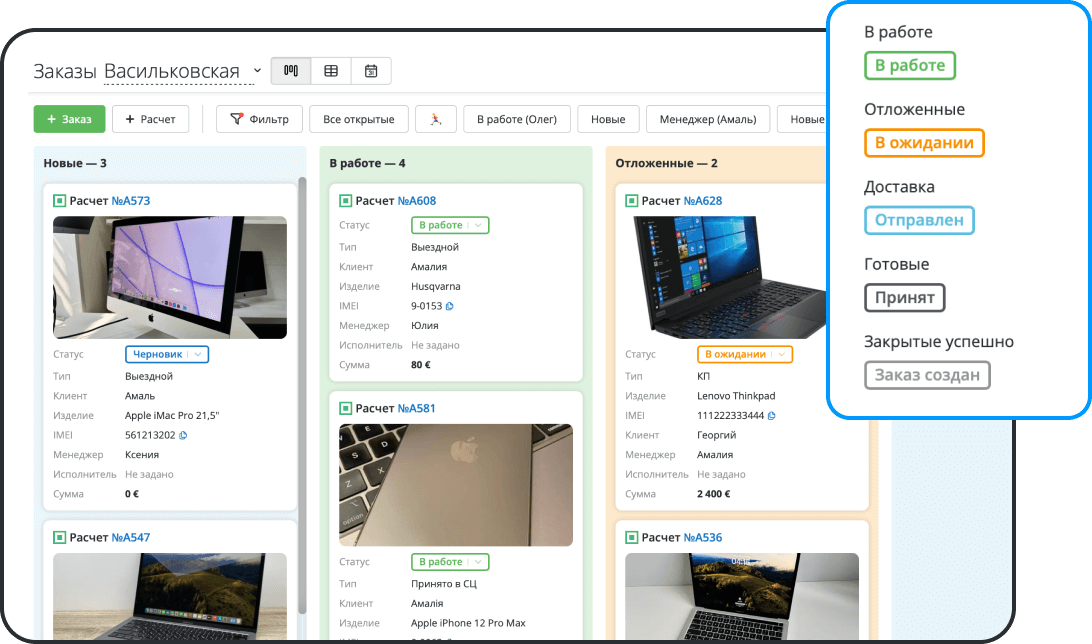Open the Lenovo Thinkpad laptop photo
This screenshot has height=644, width=1092.
point(742,276)
